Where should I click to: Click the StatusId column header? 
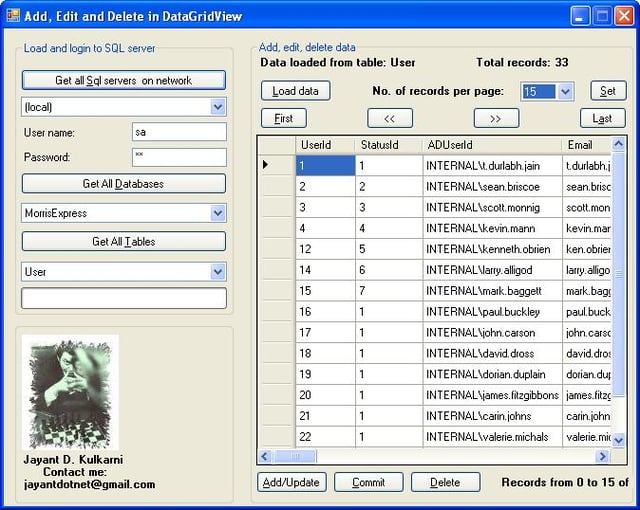click(389, 145)
